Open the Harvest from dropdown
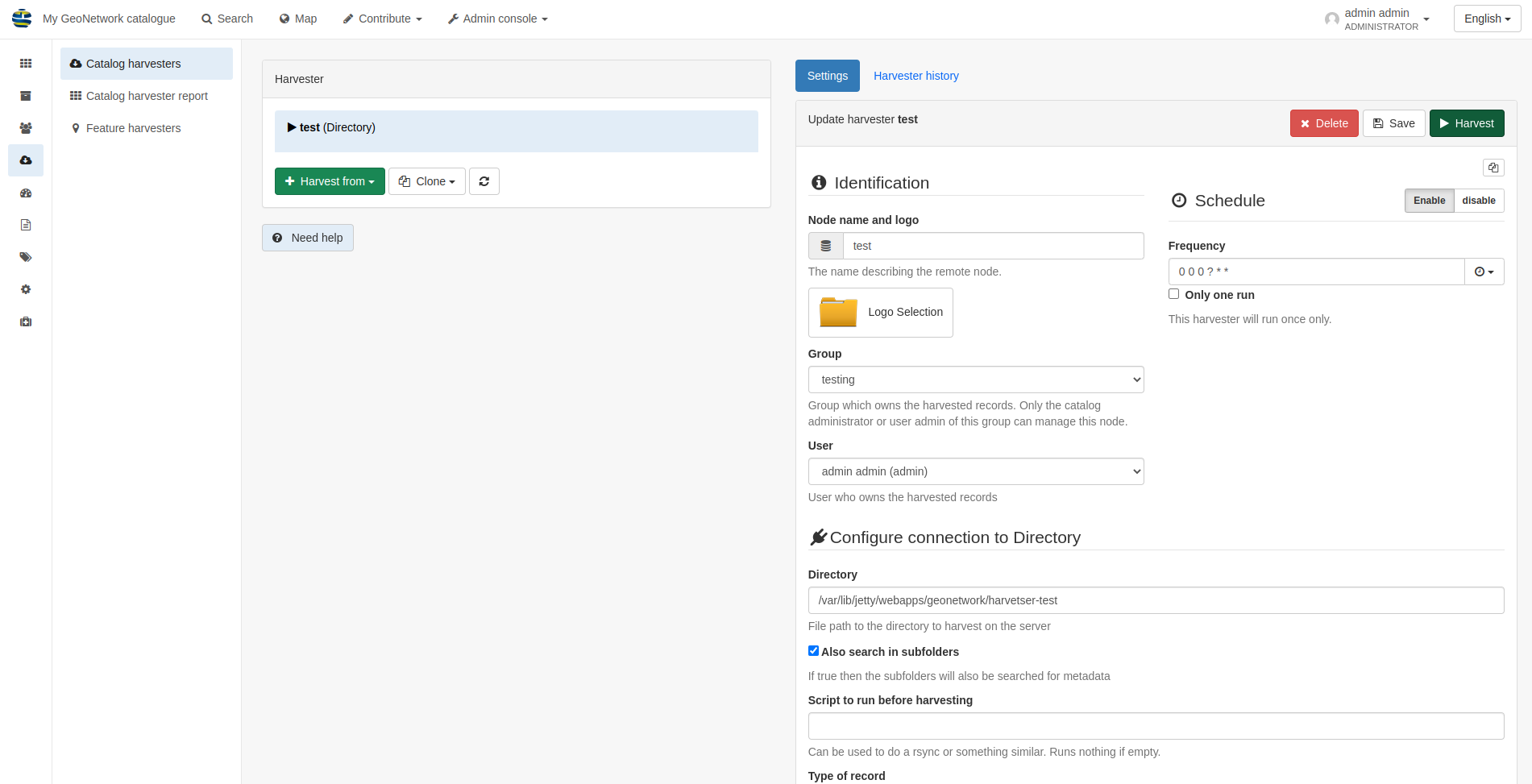 (x=330, y=181)
